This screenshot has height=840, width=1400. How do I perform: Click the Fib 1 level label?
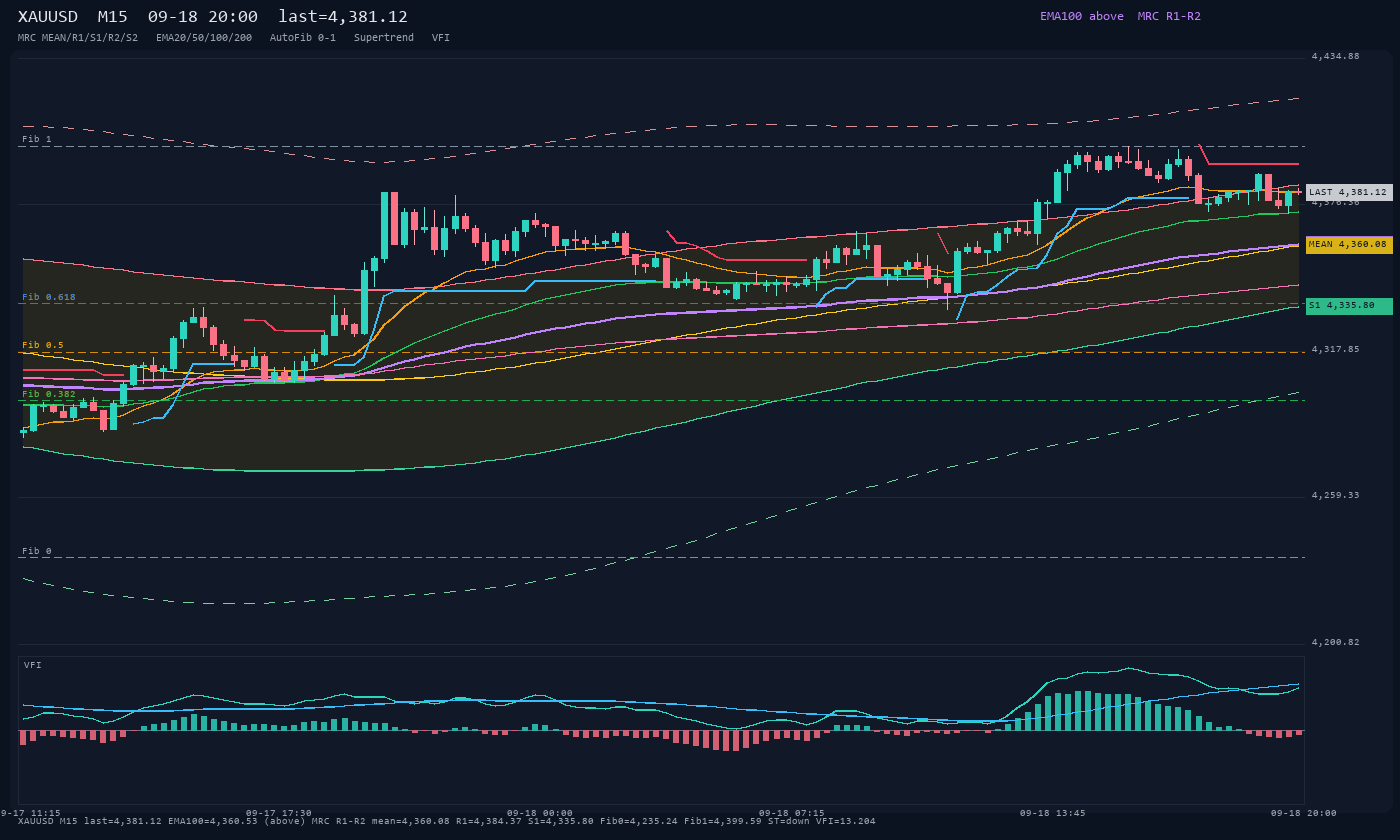[x=37, y=139]
